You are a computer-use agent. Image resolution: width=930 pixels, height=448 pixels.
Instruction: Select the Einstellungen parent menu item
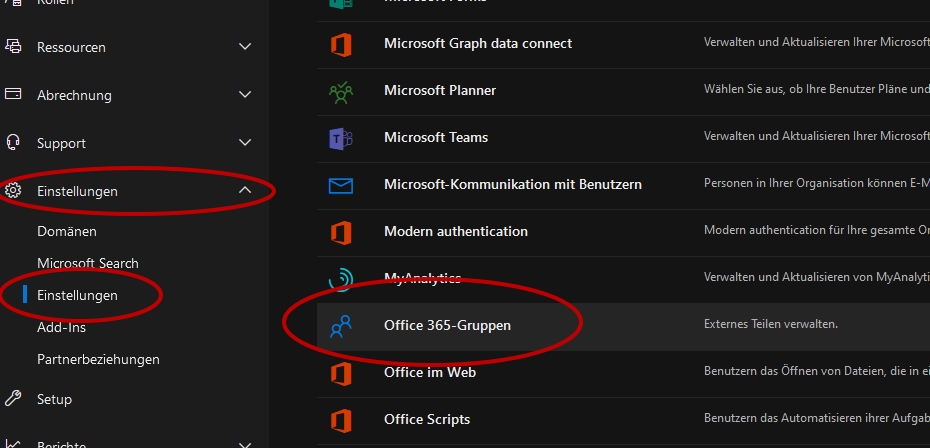[x=77, y=191]
